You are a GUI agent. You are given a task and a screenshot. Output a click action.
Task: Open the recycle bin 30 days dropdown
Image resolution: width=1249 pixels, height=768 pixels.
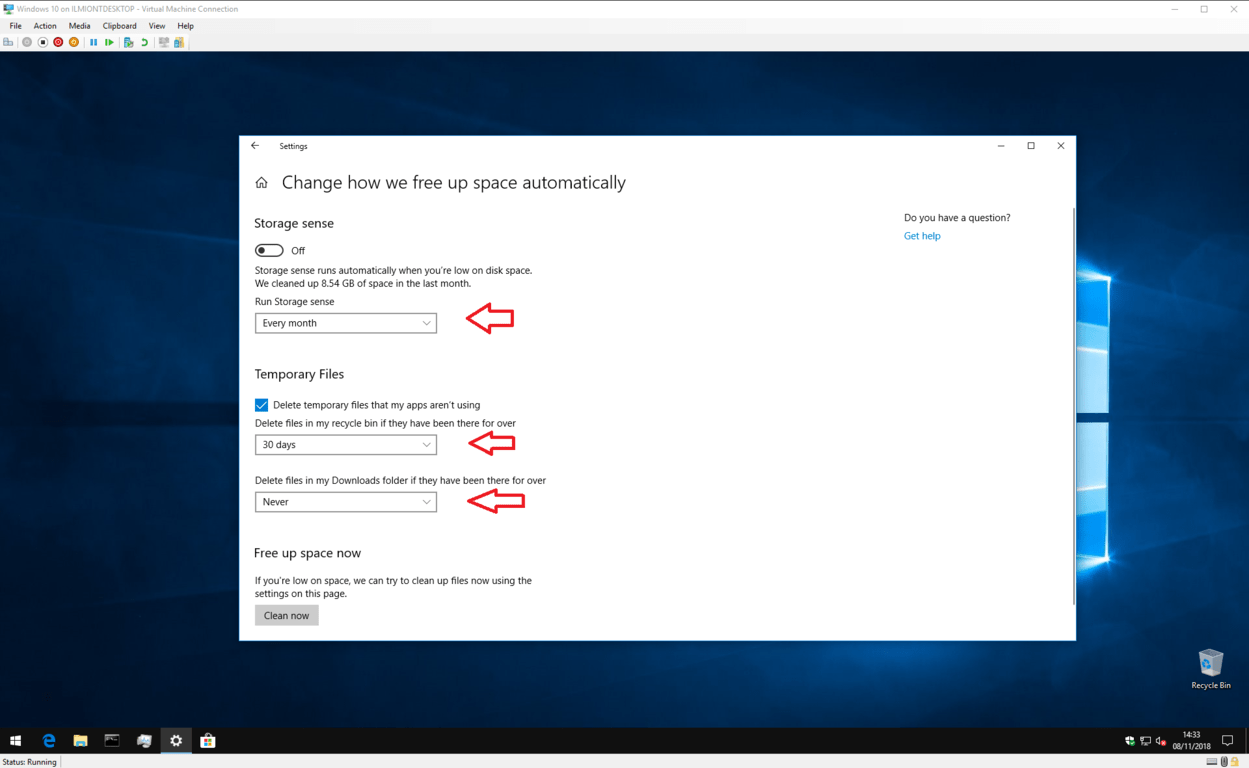pos(345,444)
